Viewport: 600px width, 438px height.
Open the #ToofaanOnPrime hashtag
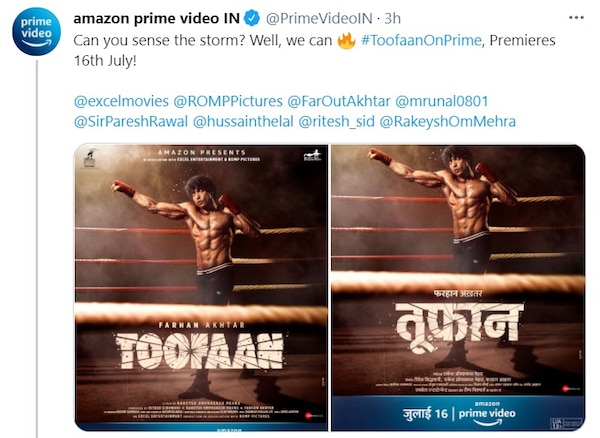click(x=421, y=40)
